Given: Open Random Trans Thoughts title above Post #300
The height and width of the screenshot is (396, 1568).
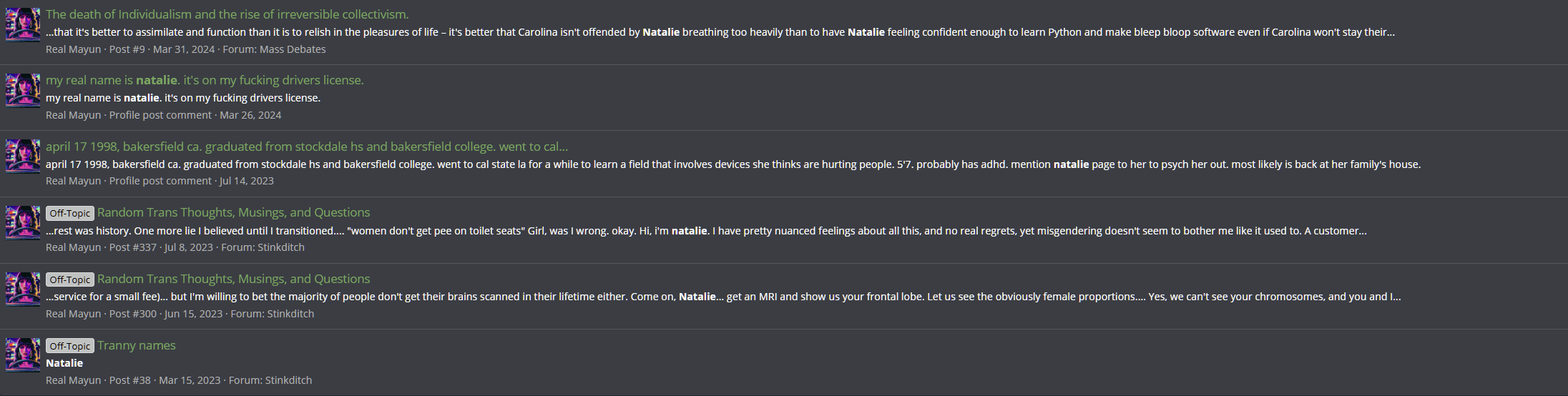Looking at the screenshot, I should pos(233,279).
